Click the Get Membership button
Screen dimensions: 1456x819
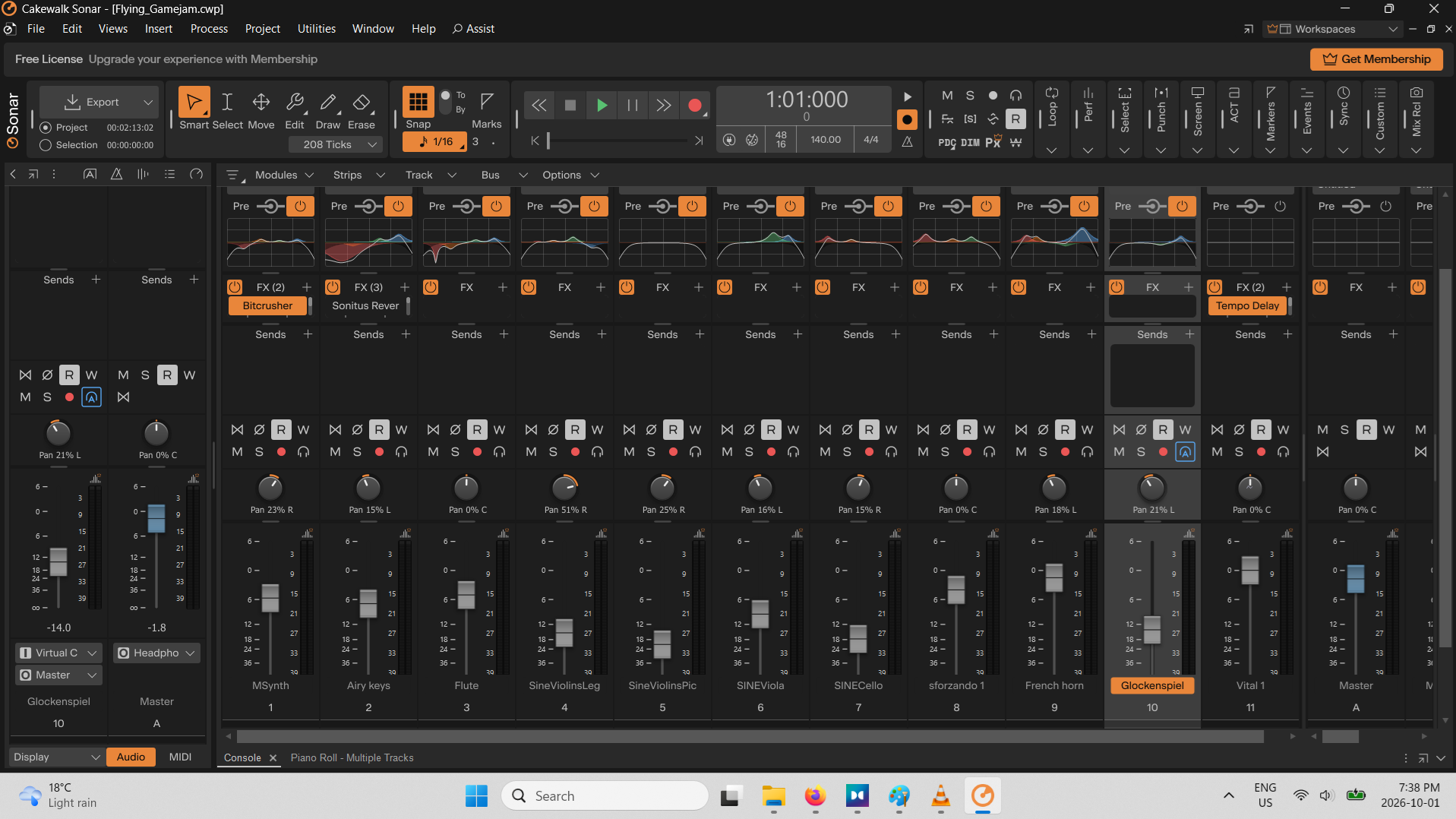(1376, 59)
